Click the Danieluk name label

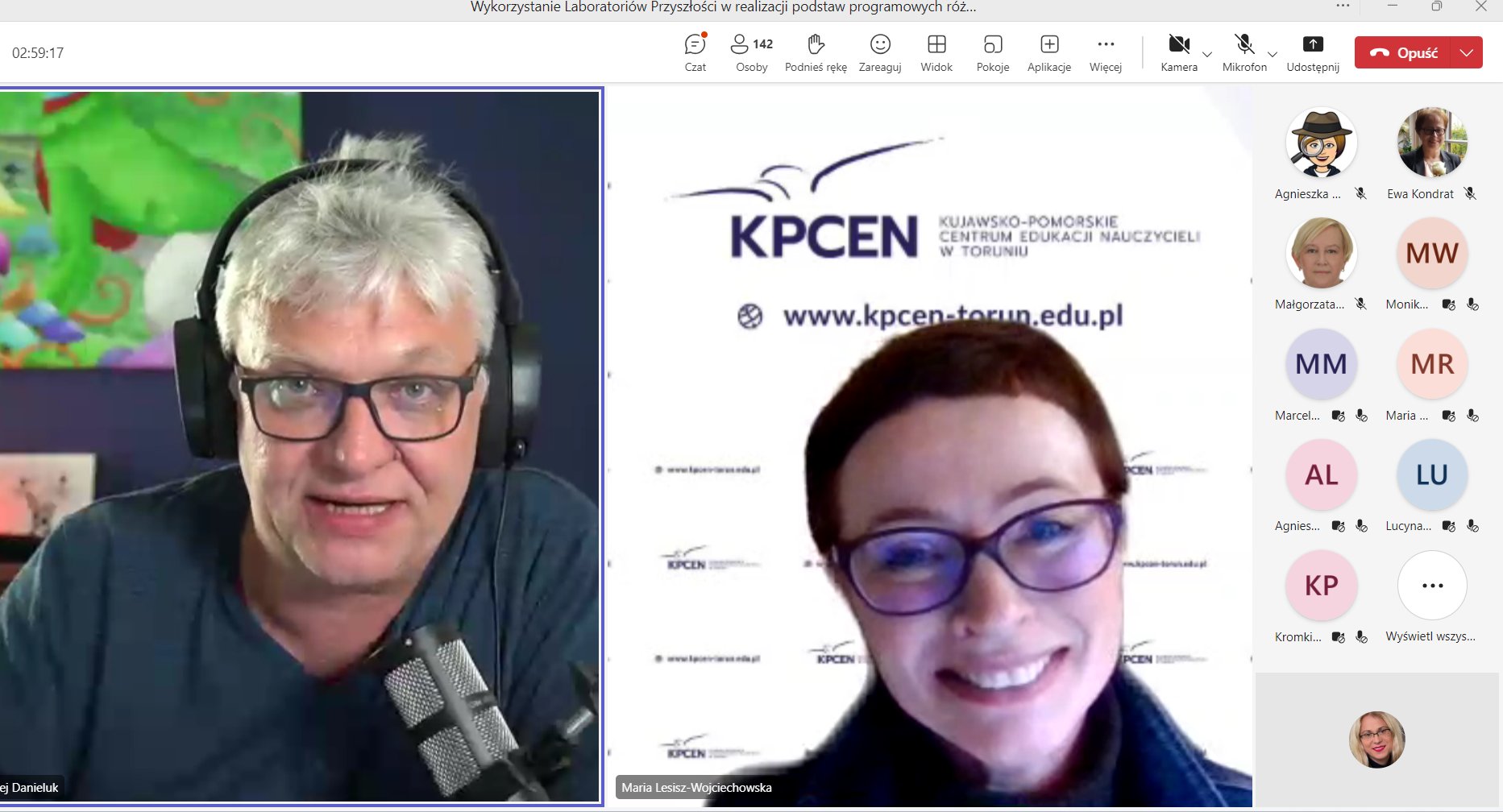point(30,788)
